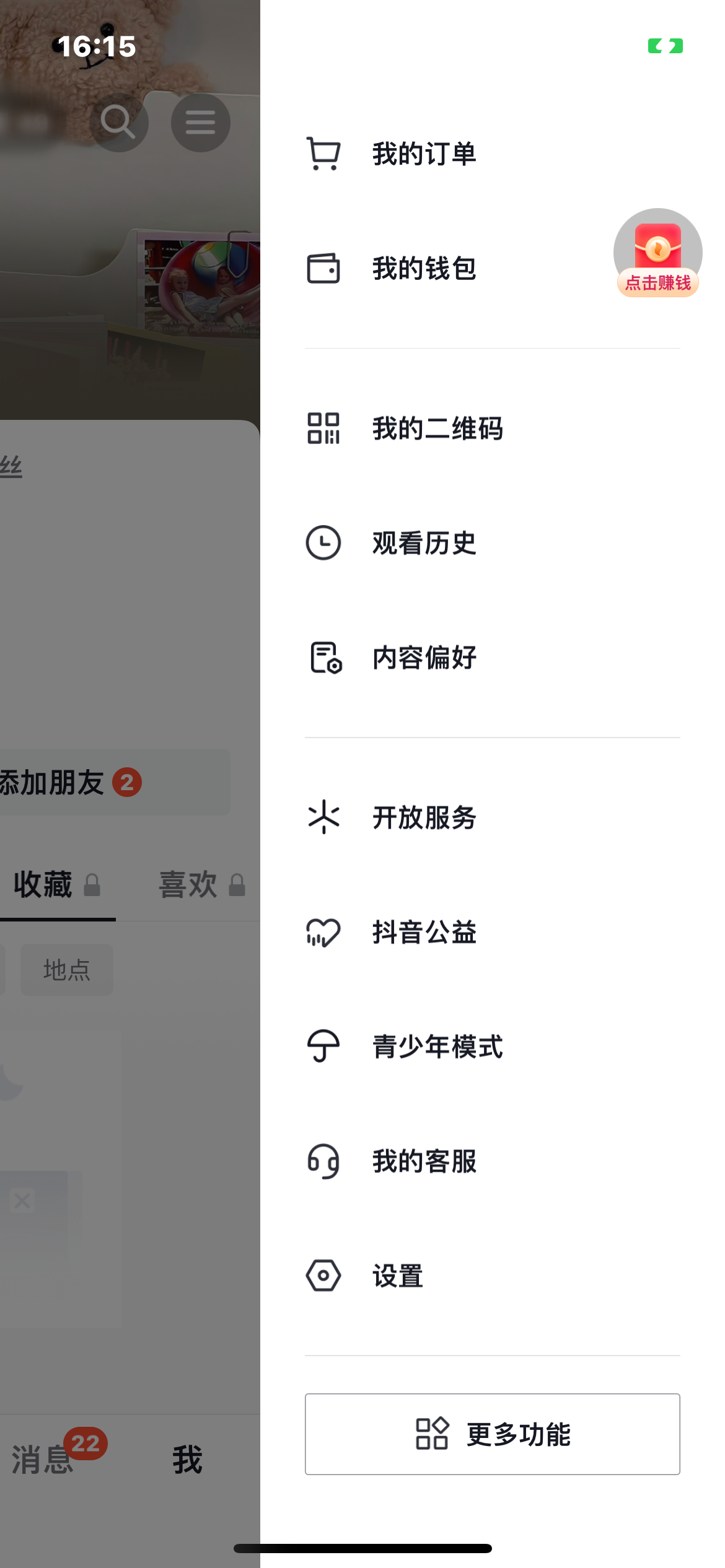
Task: Tap the wallet icon
Action: pos(323,268)
